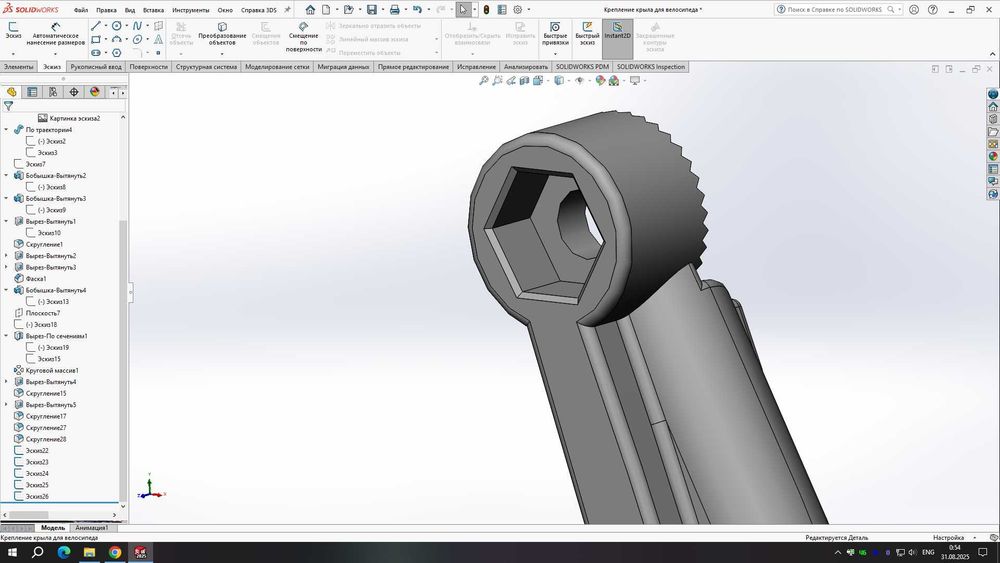The image size is (1000, 563).
Task: Switch to the Анализировать tab
Action: (x=526, y=66)
